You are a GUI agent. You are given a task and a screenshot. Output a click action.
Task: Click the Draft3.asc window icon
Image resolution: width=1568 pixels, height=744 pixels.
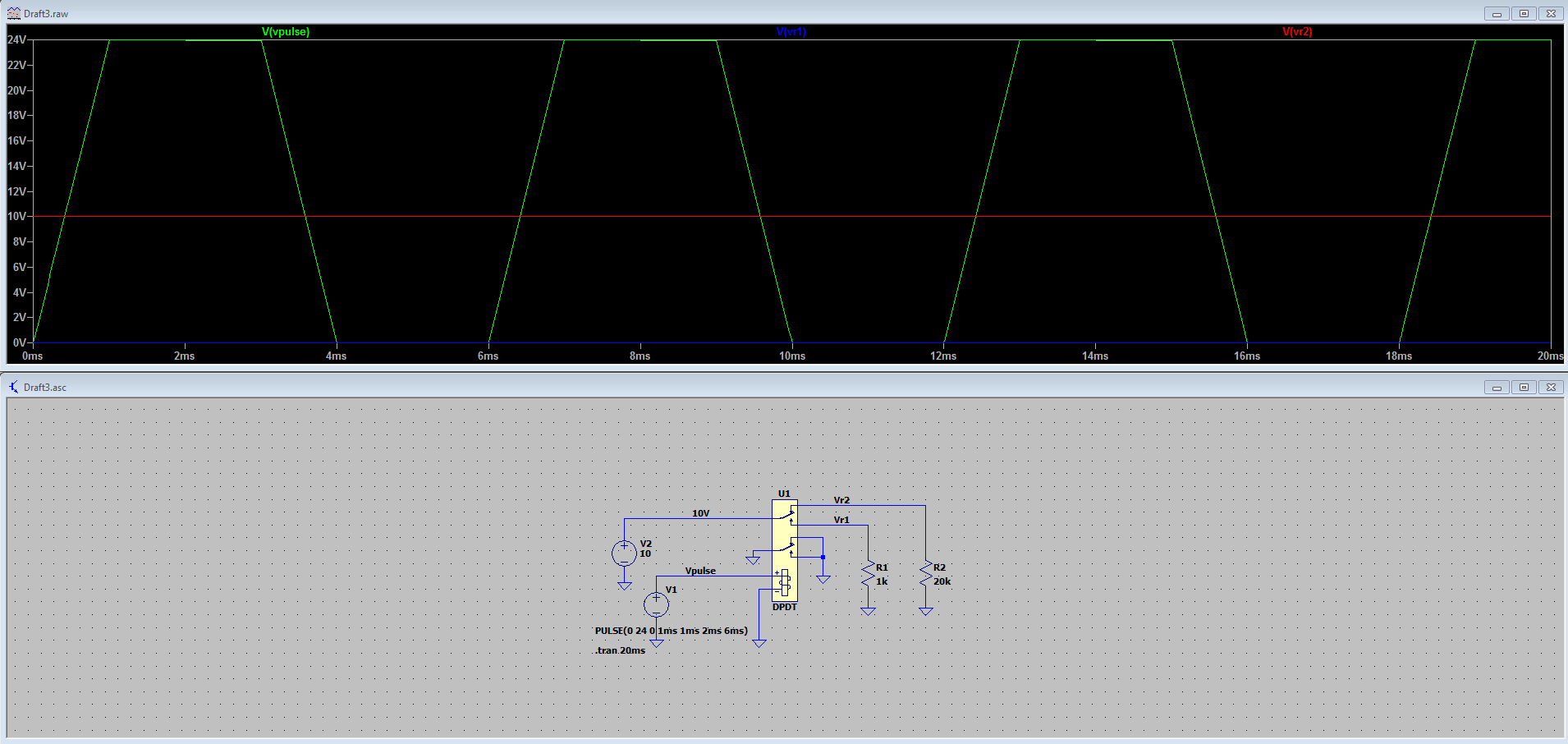point(14,387)
